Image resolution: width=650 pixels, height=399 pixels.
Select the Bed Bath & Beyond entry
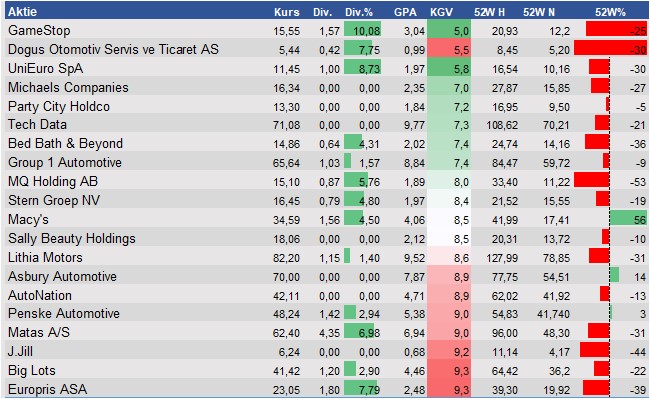click(x=65, y=143)
